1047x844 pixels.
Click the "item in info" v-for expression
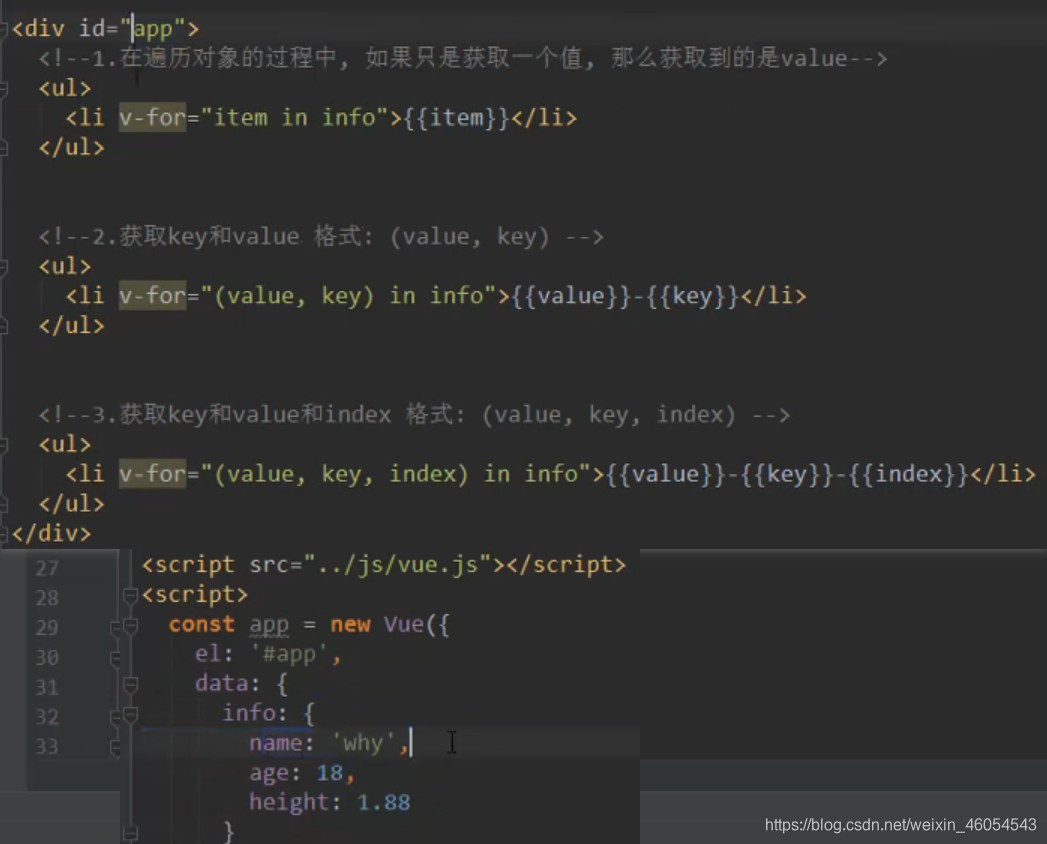coord(295,118)
